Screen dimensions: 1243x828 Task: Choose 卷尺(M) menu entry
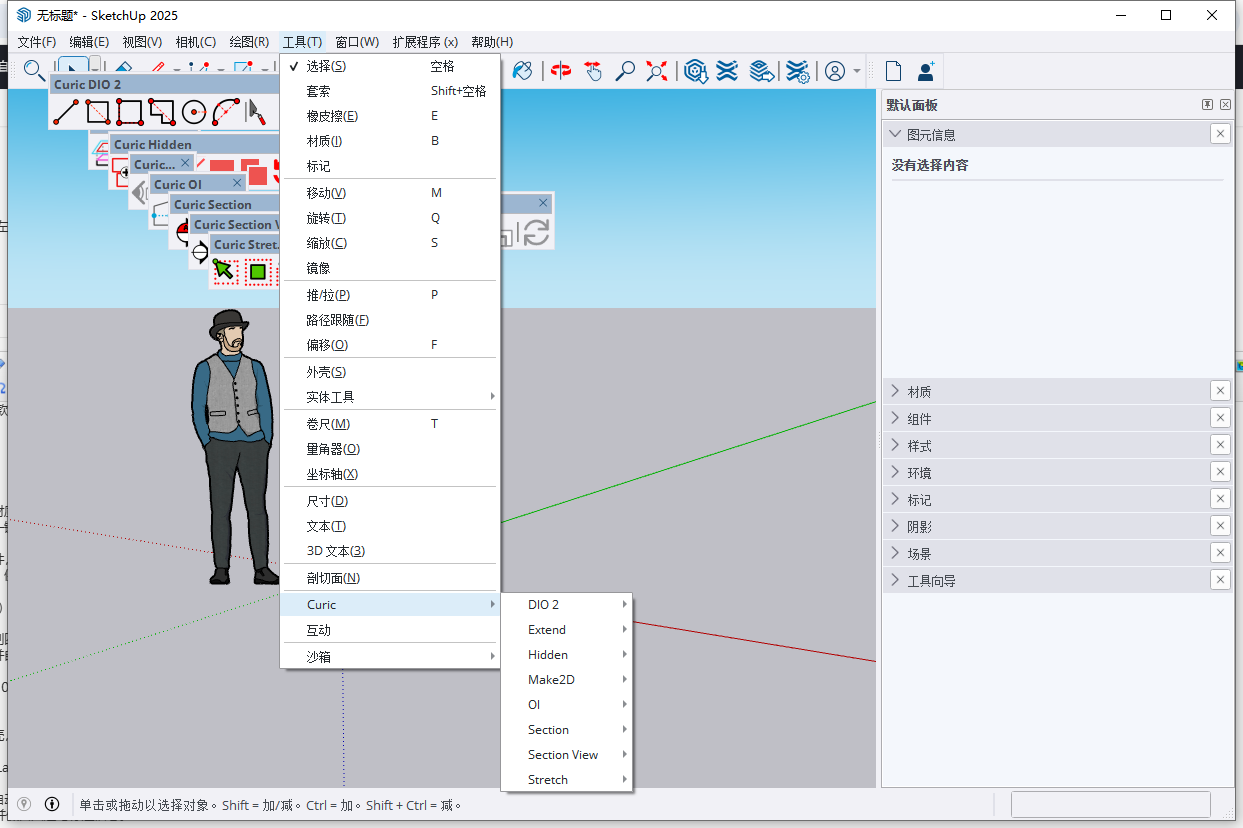point(390,424)
